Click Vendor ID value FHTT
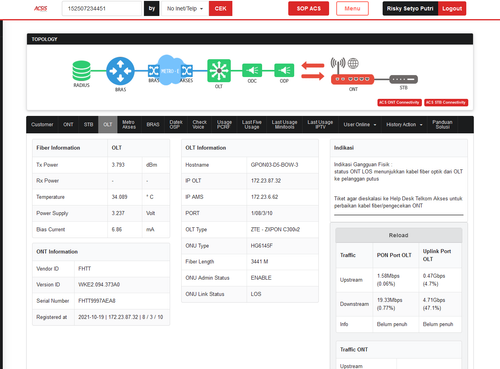 click(84, 269)
